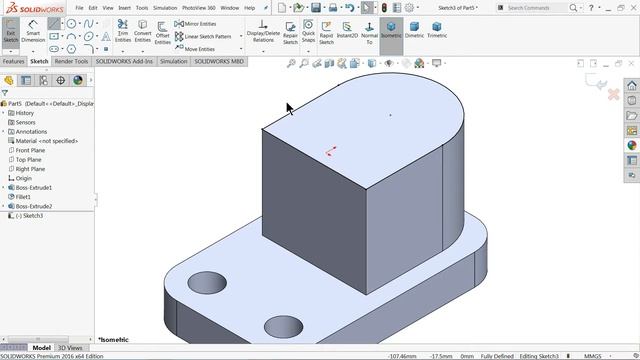This screenshot has width=640, height=360.
Task: Open the PhotoView 360 menu
Action: point(199,8)
